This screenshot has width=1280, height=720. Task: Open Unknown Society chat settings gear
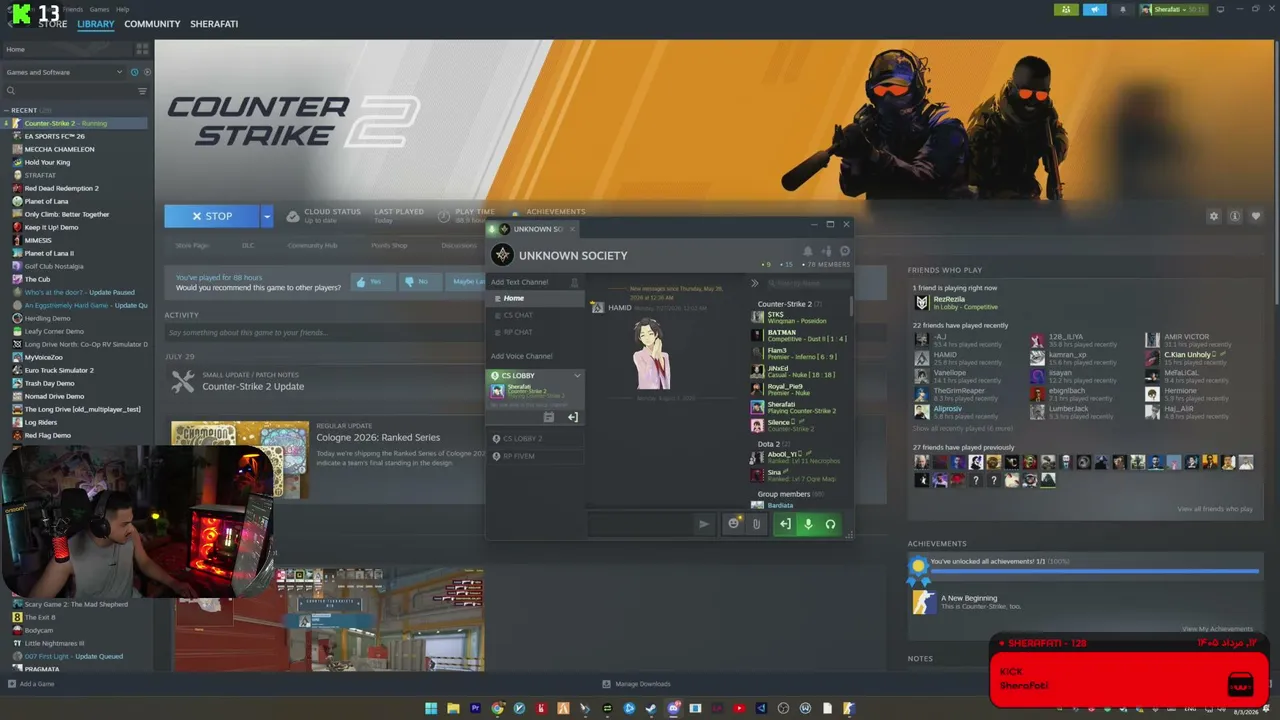845,252
